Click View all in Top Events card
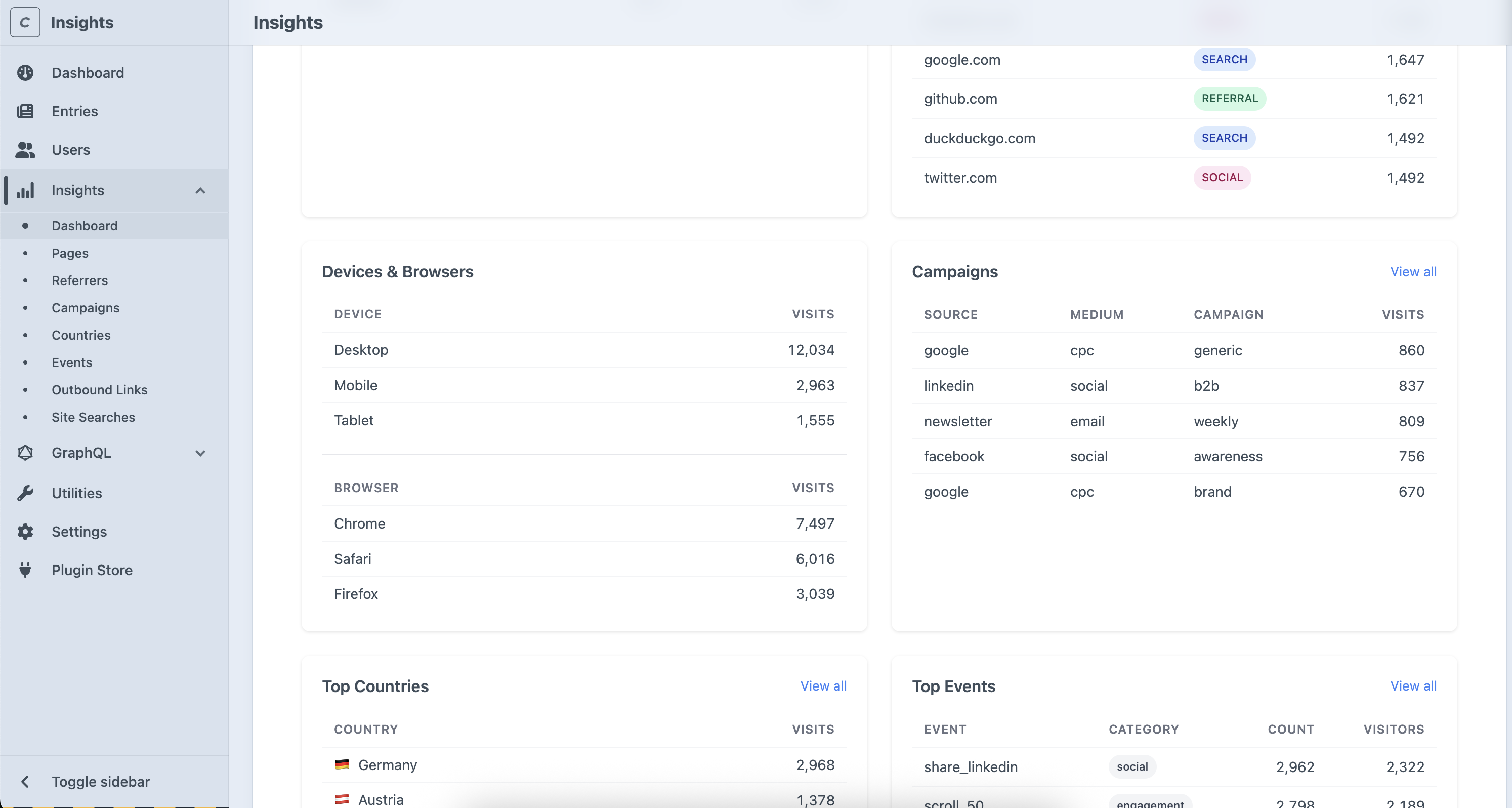The image size is (1512, 808). [x=1413, y=686]
